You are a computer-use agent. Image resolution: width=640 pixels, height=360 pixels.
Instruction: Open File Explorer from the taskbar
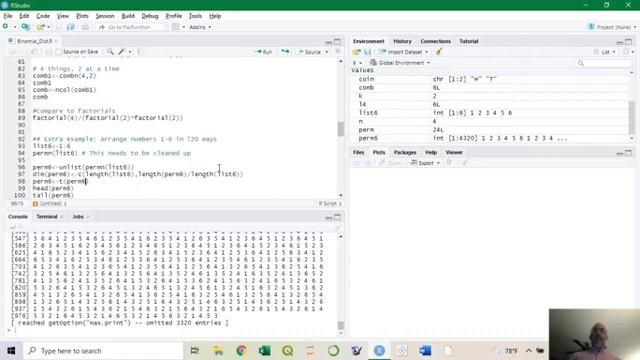[218, 351]
